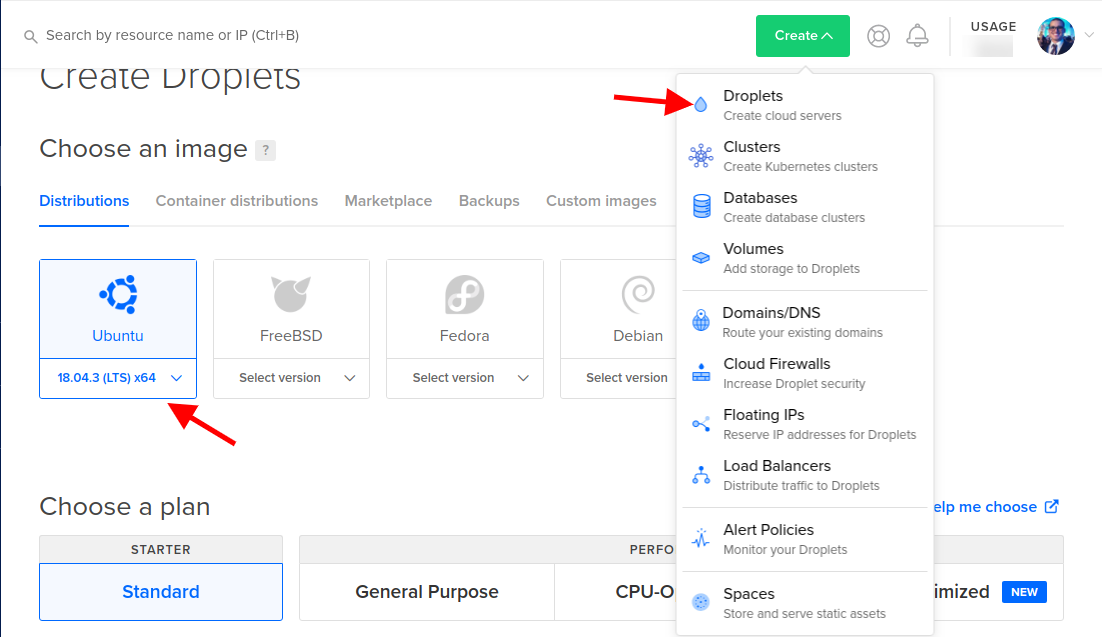Click the Debian swirl logo
1102x637 pixels.
point(638,294)
